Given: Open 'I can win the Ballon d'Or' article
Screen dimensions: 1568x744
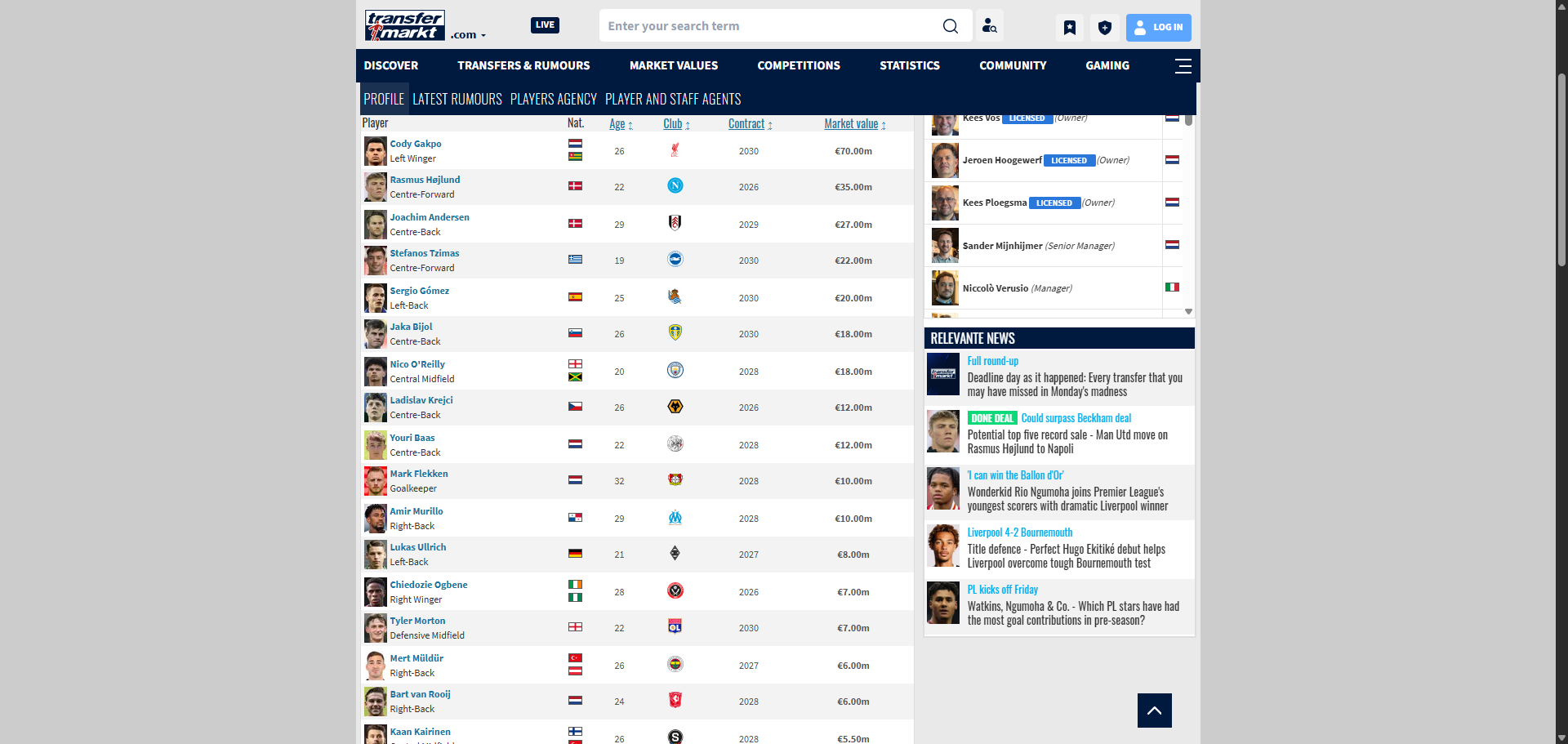Looking at the screenshot, I should click(x=1015, y=475).
